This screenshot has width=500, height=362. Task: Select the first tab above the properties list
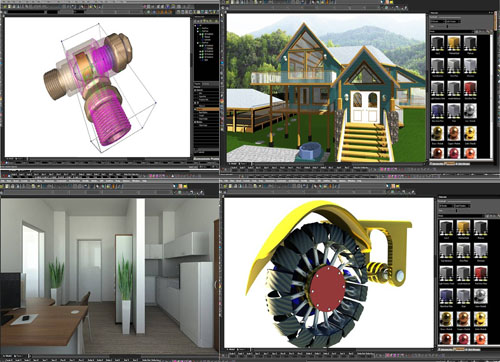[x=198, y=84]
